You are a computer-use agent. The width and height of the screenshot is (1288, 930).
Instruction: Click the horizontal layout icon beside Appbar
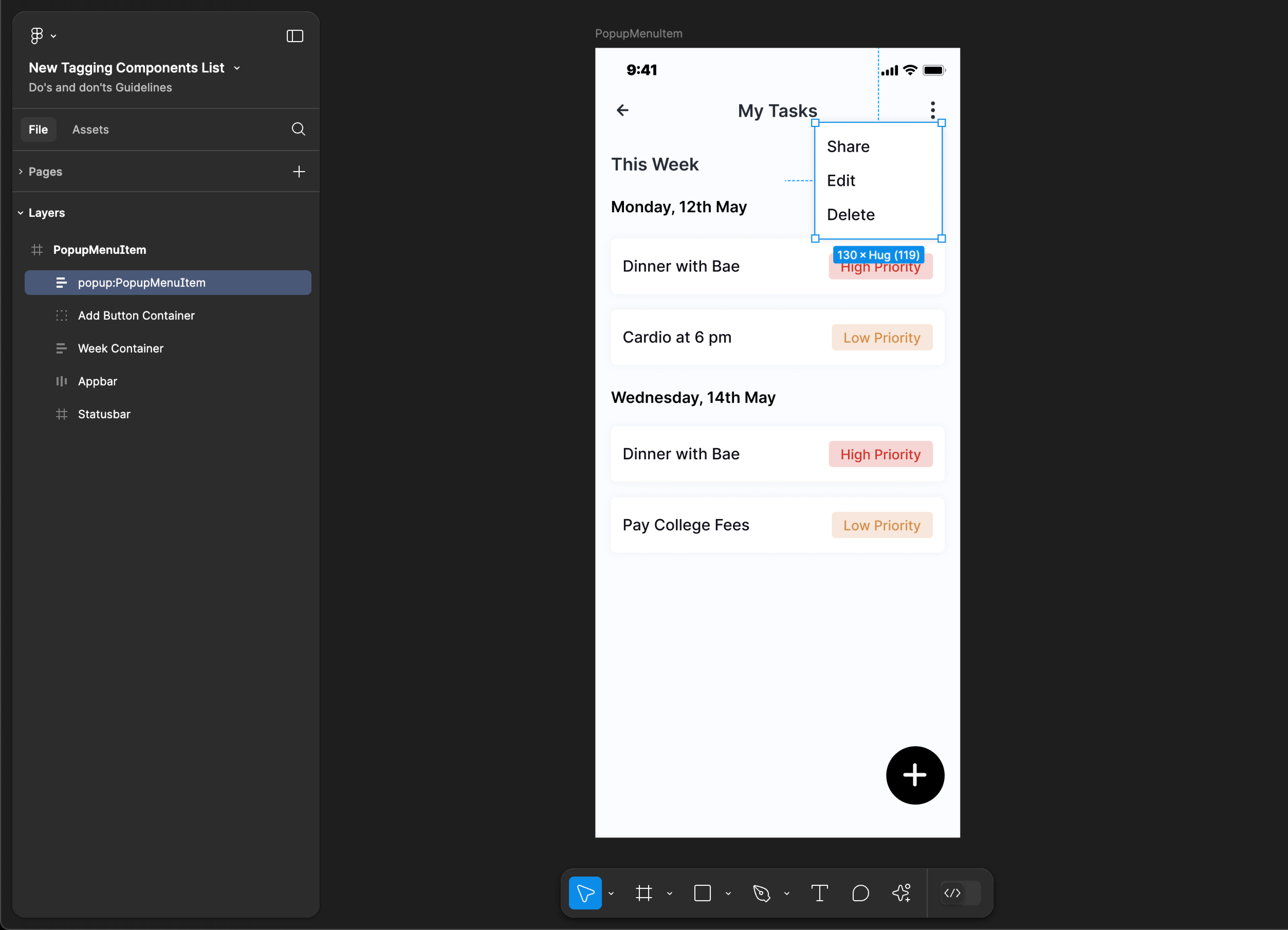tap(61, 382)
